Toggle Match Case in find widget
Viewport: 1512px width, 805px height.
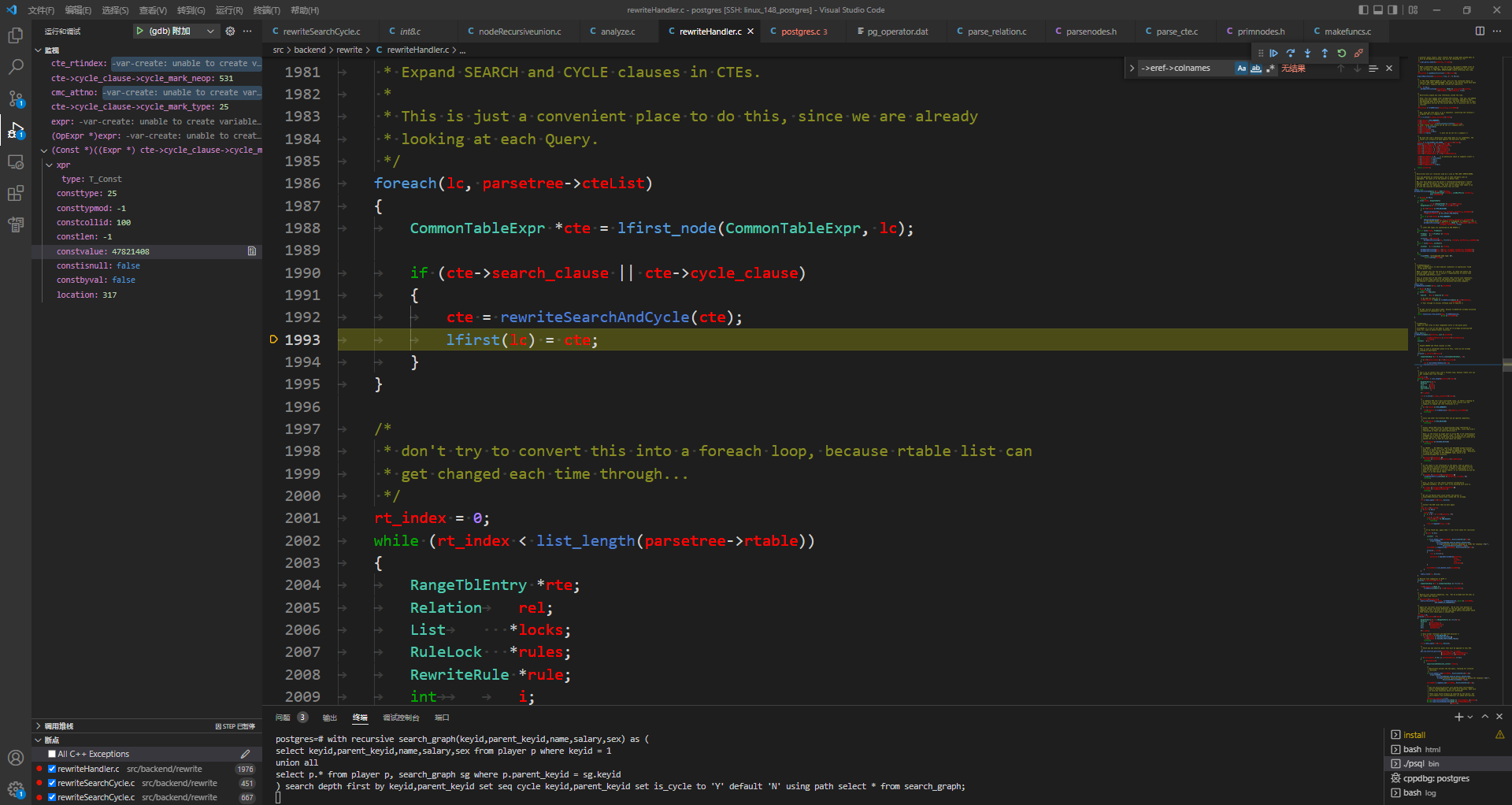tap(1242, 69)
